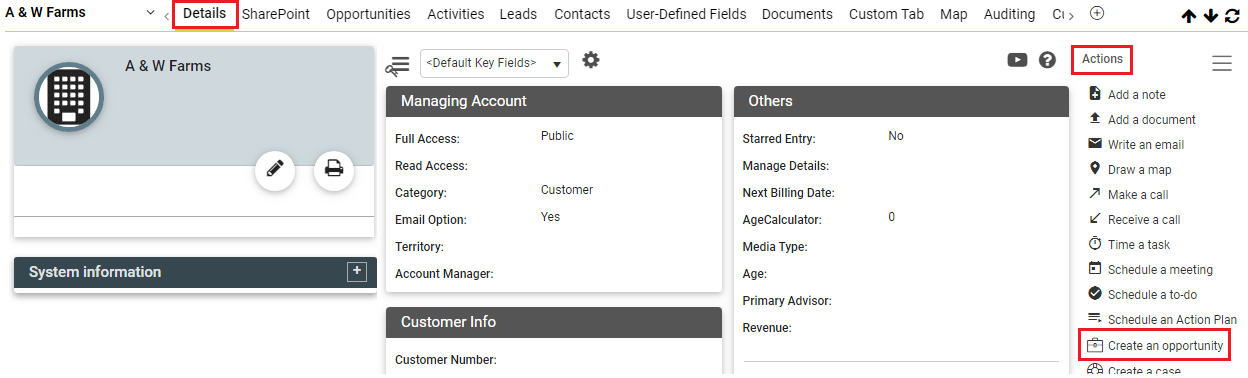Screen dimensions: 1248x378
Task: Click the A & W Farms building avatar
Action: click(70, 97)
